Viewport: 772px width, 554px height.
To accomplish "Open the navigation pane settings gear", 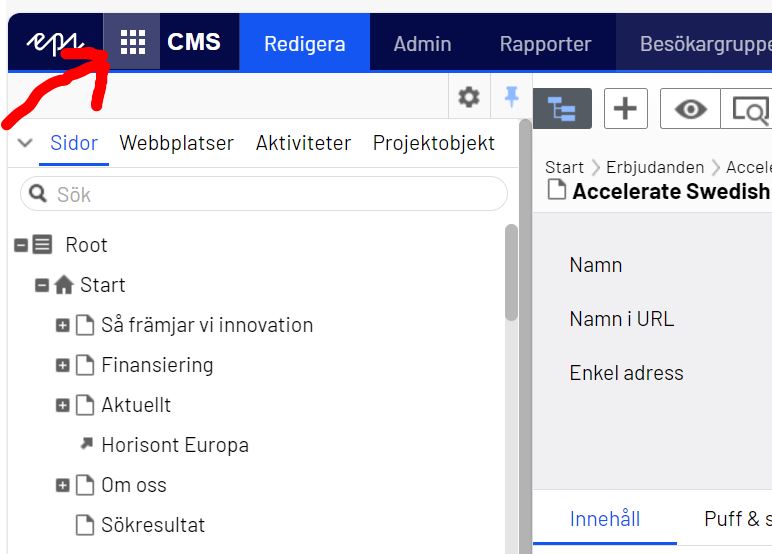I will tap(468, 97).
